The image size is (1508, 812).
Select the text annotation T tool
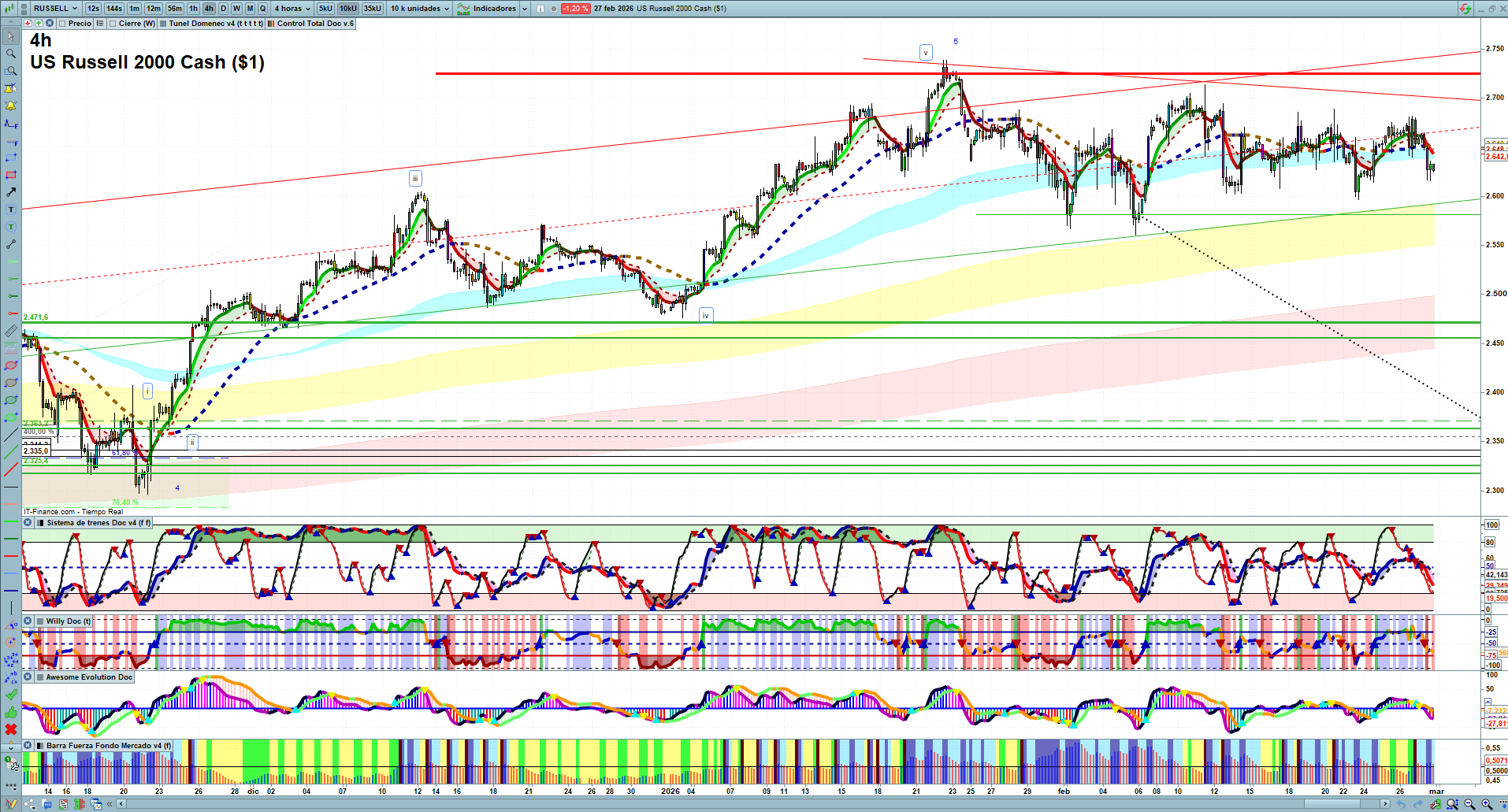pos(10,209)
